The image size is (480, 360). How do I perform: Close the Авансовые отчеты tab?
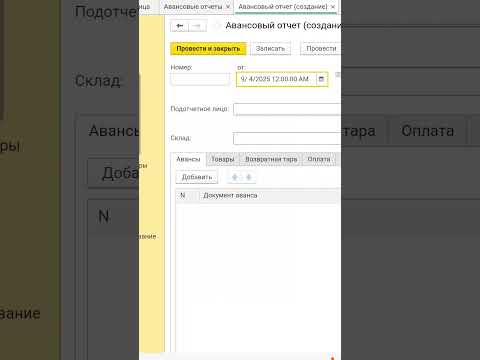coord(228,7)
